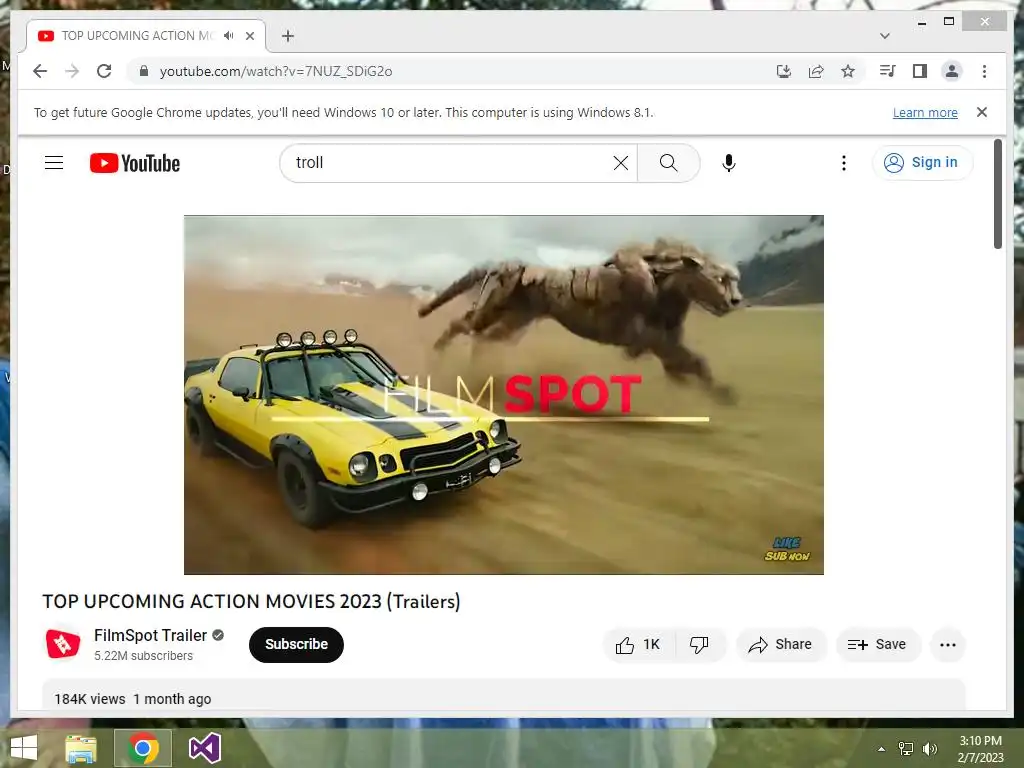Open the clock showing 3:10 PM

pyautogui.click(x=980, y=749)
